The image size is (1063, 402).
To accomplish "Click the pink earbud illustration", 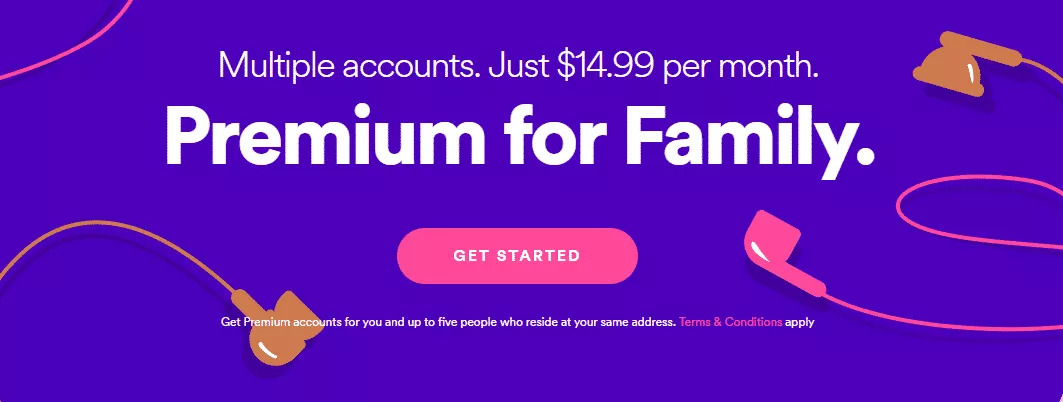I will tap(776, 246).
